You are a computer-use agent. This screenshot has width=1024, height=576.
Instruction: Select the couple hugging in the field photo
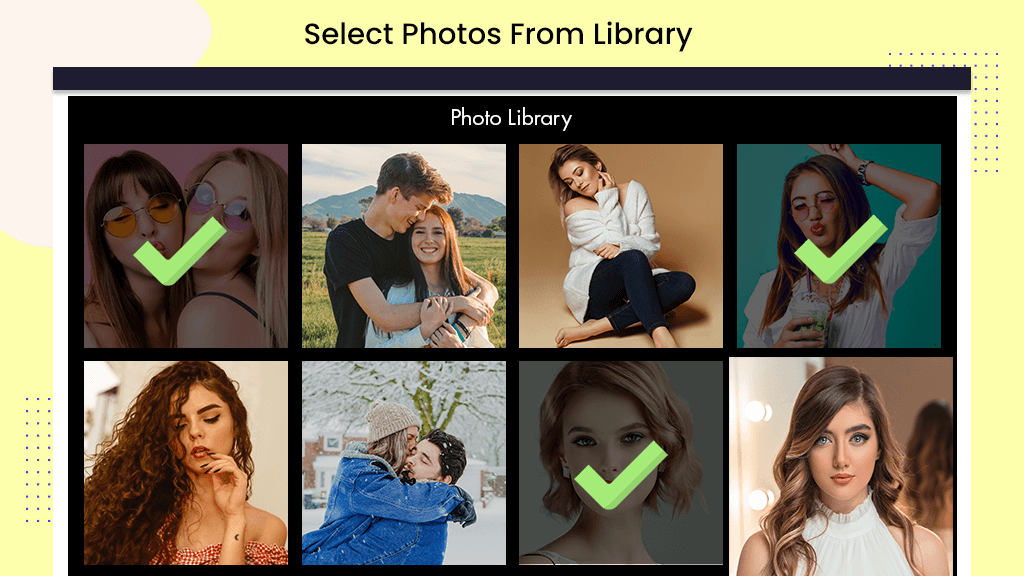[x=404, y=246]
